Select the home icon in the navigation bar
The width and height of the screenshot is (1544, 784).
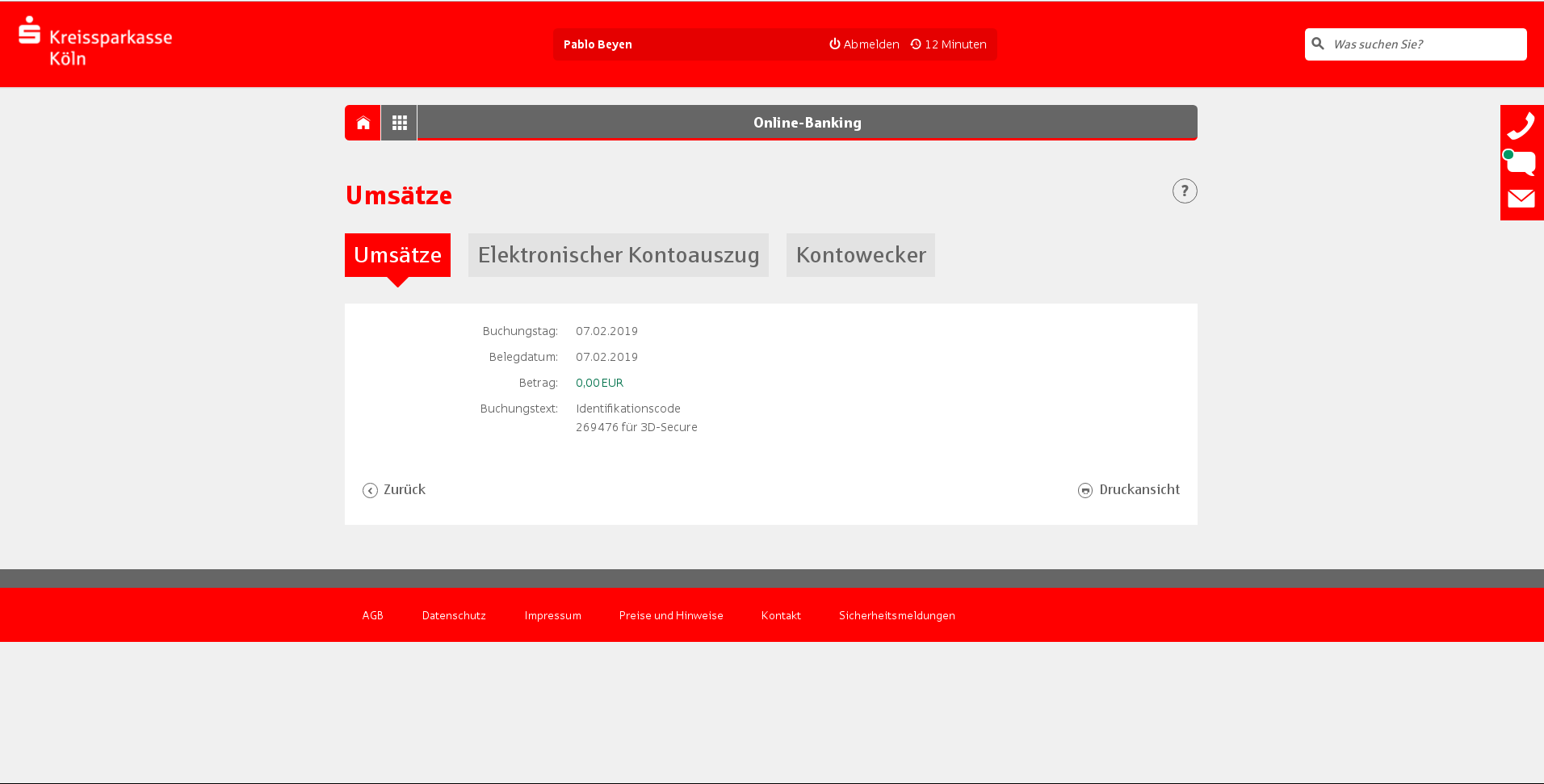coord(362,122)
